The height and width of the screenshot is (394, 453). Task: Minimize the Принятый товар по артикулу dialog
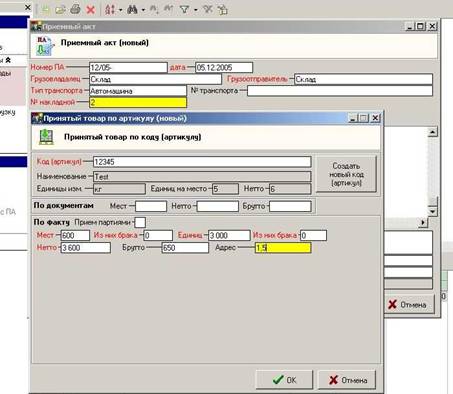tap(353, 118)
